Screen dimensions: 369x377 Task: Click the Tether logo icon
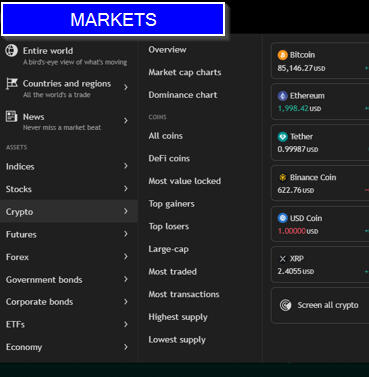coord(283,137)
